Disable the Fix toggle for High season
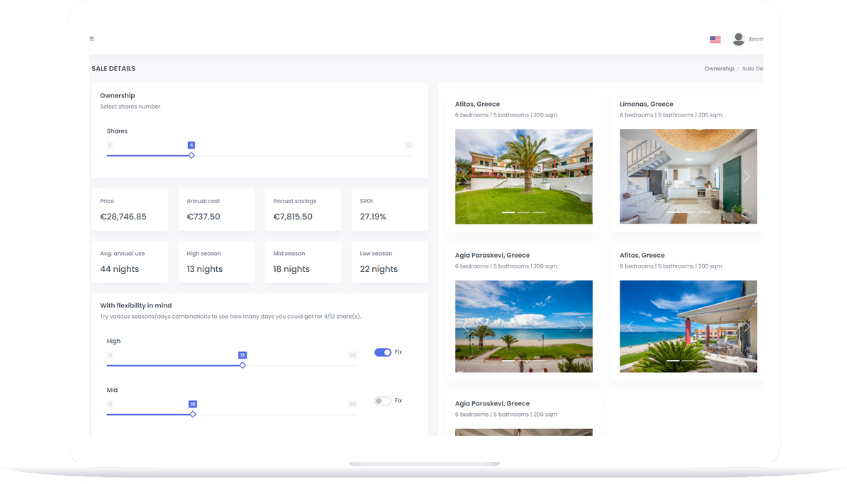This screenshot has width=847, height=484. (382, 352)
